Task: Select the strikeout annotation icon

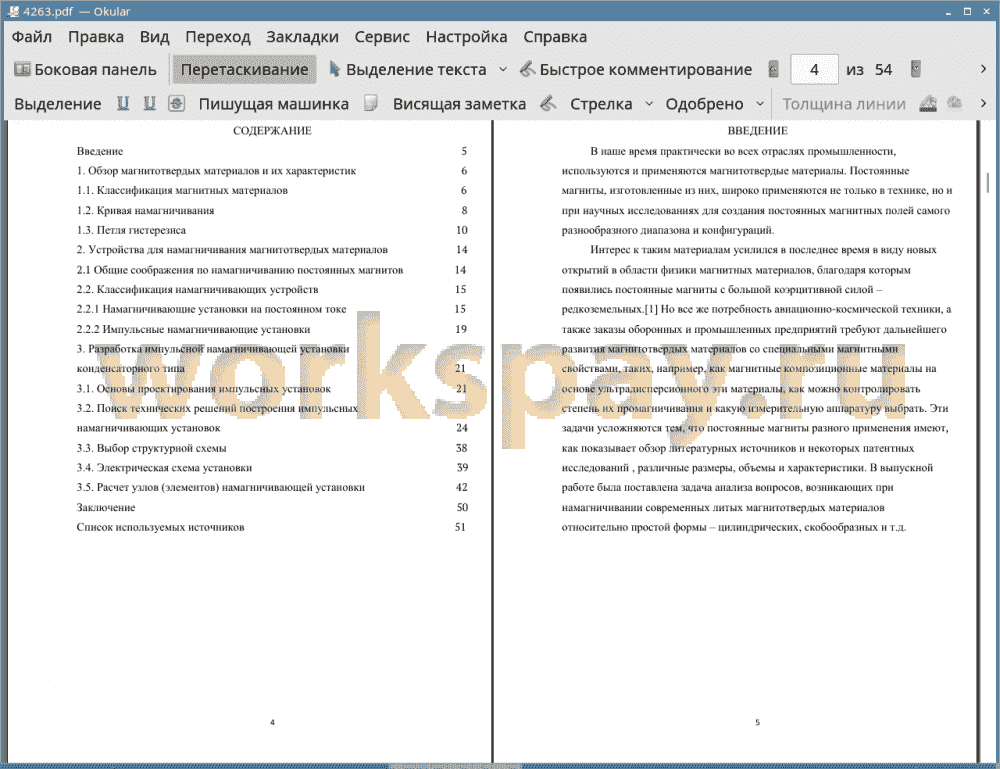Action: tap(177, 103)
